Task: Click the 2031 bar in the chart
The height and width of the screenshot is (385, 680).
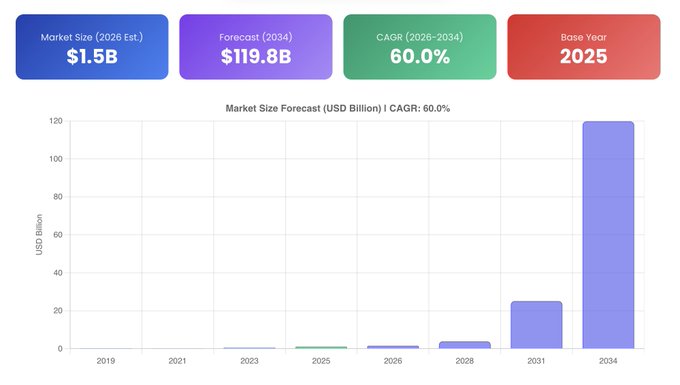Action: tap(536, 325)
